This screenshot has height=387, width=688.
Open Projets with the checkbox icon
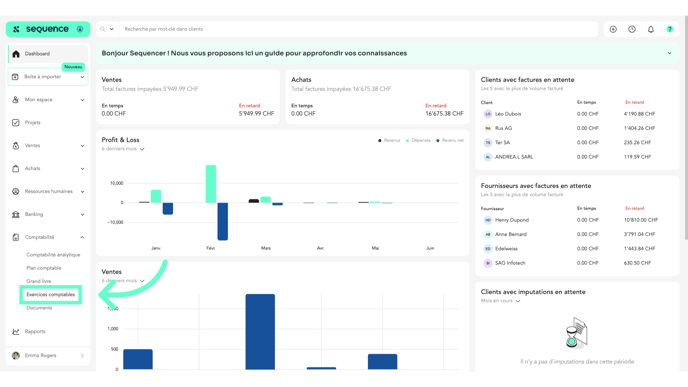(16, 122)
